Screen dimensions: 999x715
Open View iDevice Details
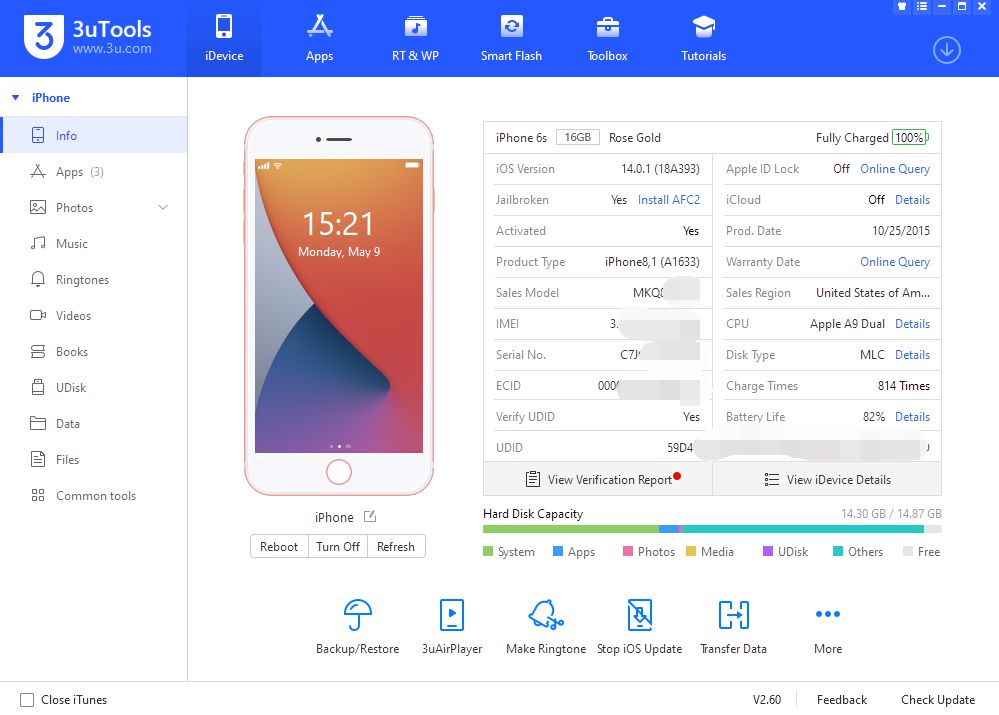click(x=827, y=479)
